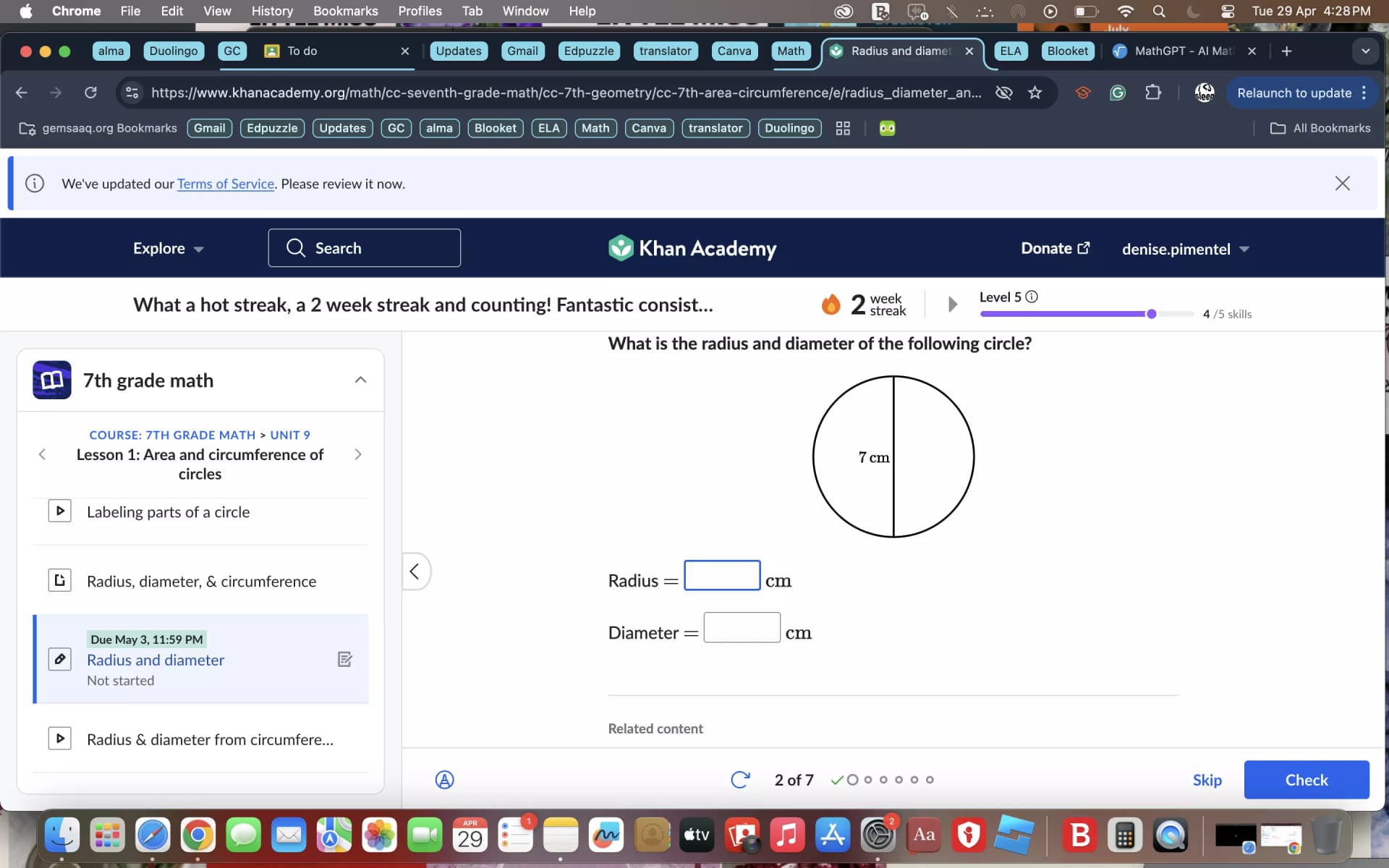Screen dimensions: 1389x868
Task: Open a new tab with the plus icon
Action: (x=1286, y=51)
